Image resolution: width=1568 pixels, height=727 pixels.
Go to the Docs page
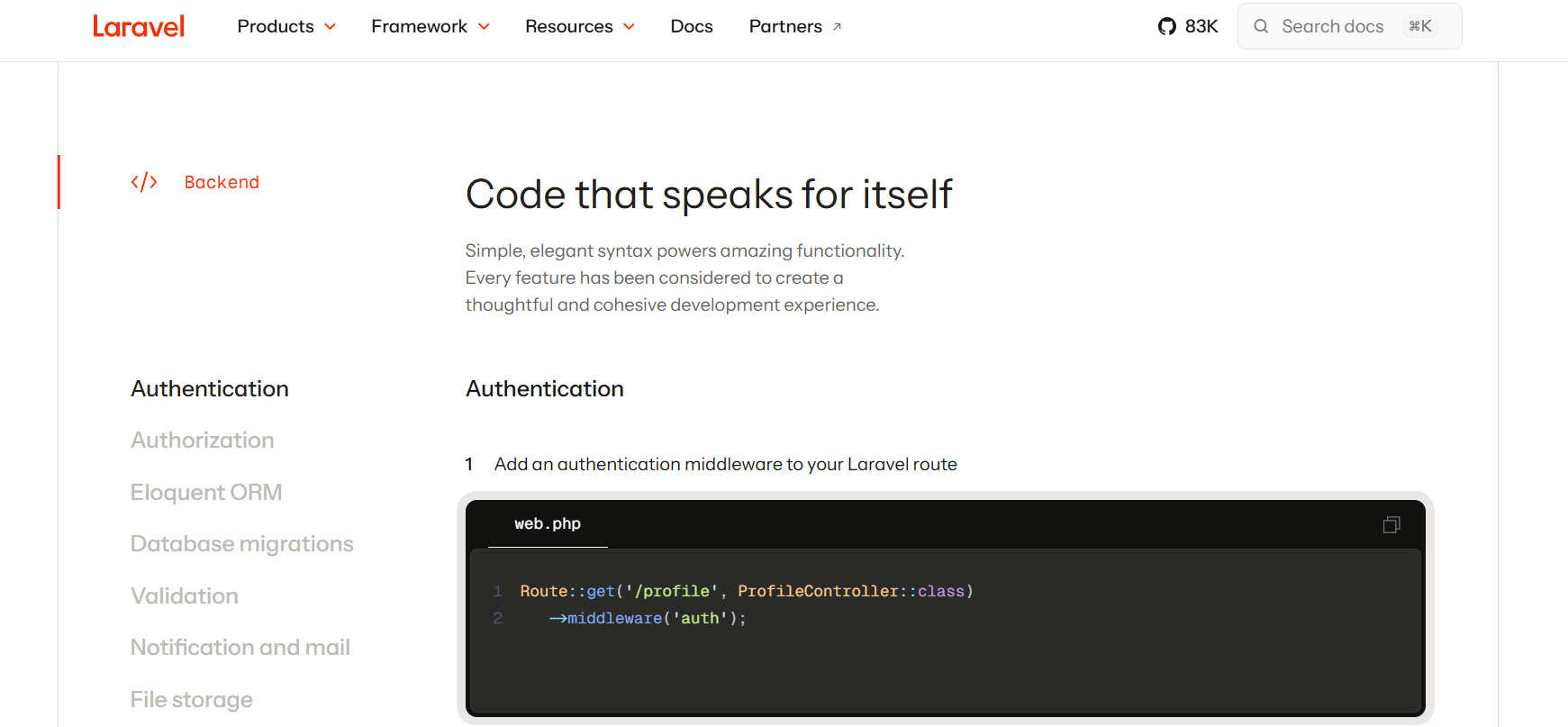click(691, 26)
